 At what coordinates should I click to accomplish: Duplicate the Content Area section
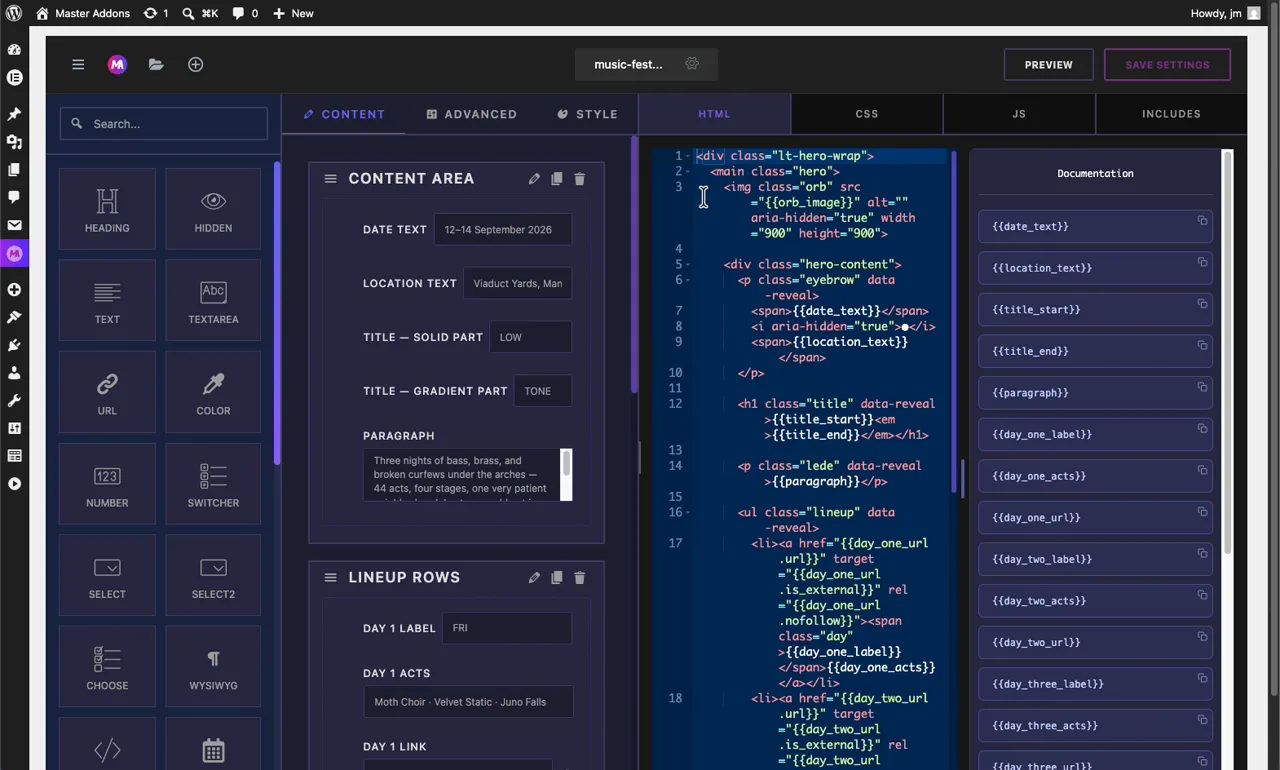557,178
